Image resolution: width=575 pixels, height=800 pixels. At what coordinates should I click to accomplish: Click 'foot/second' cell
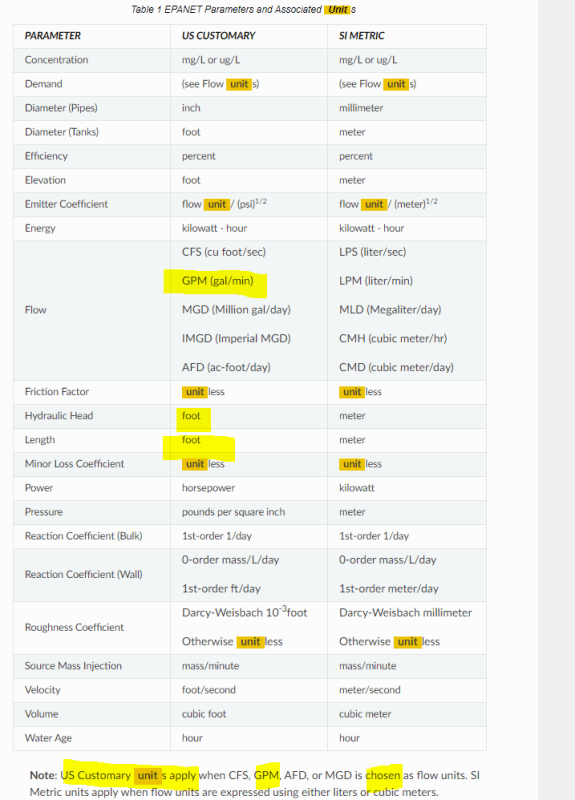(209, 690)
